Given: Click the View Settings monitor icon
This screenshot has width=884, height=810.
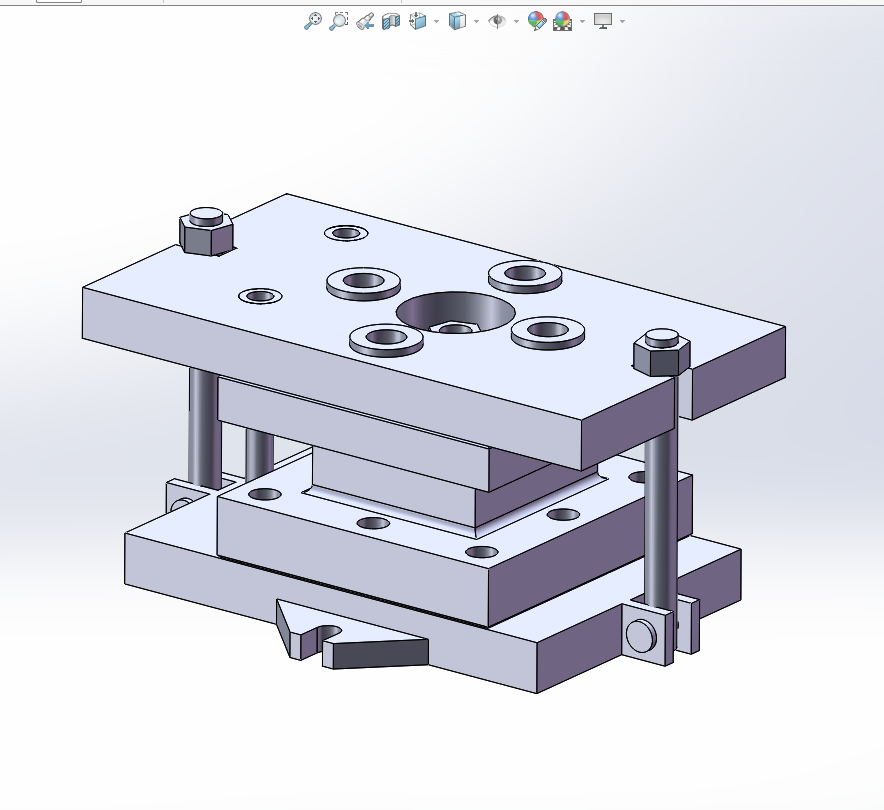Looking at the screenshot, I should click(603, 21).
